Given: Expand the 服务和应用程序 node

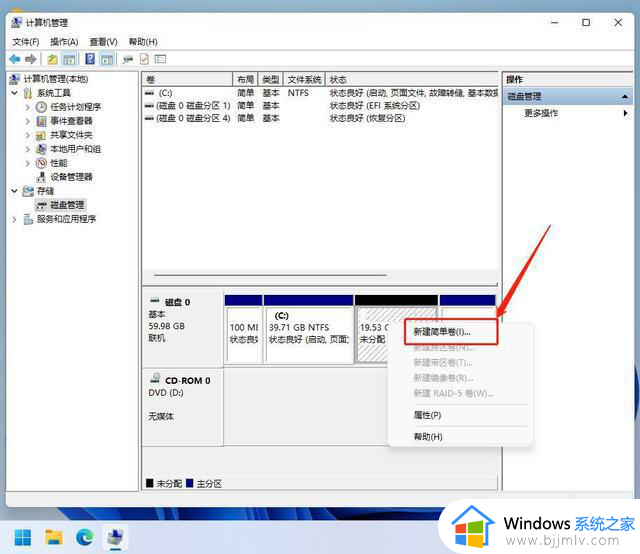Looking at the screenshot, I should point(14,219).
